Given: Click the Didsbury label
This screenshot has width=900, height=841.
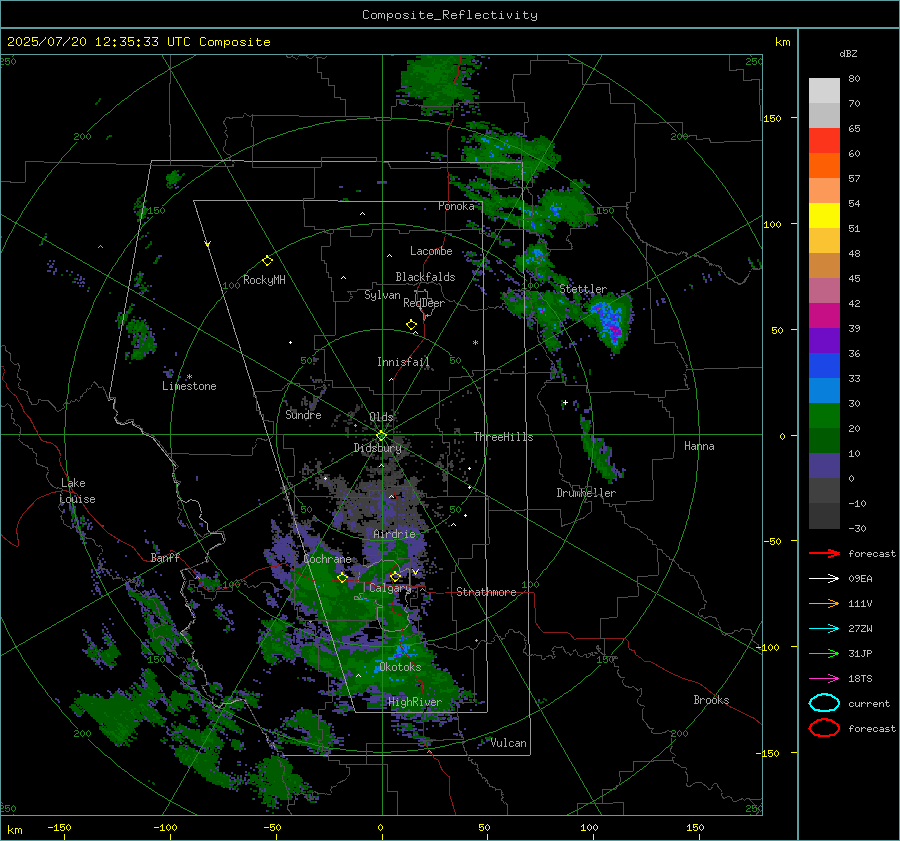Looking at the screenshot, I should [377, 448].
